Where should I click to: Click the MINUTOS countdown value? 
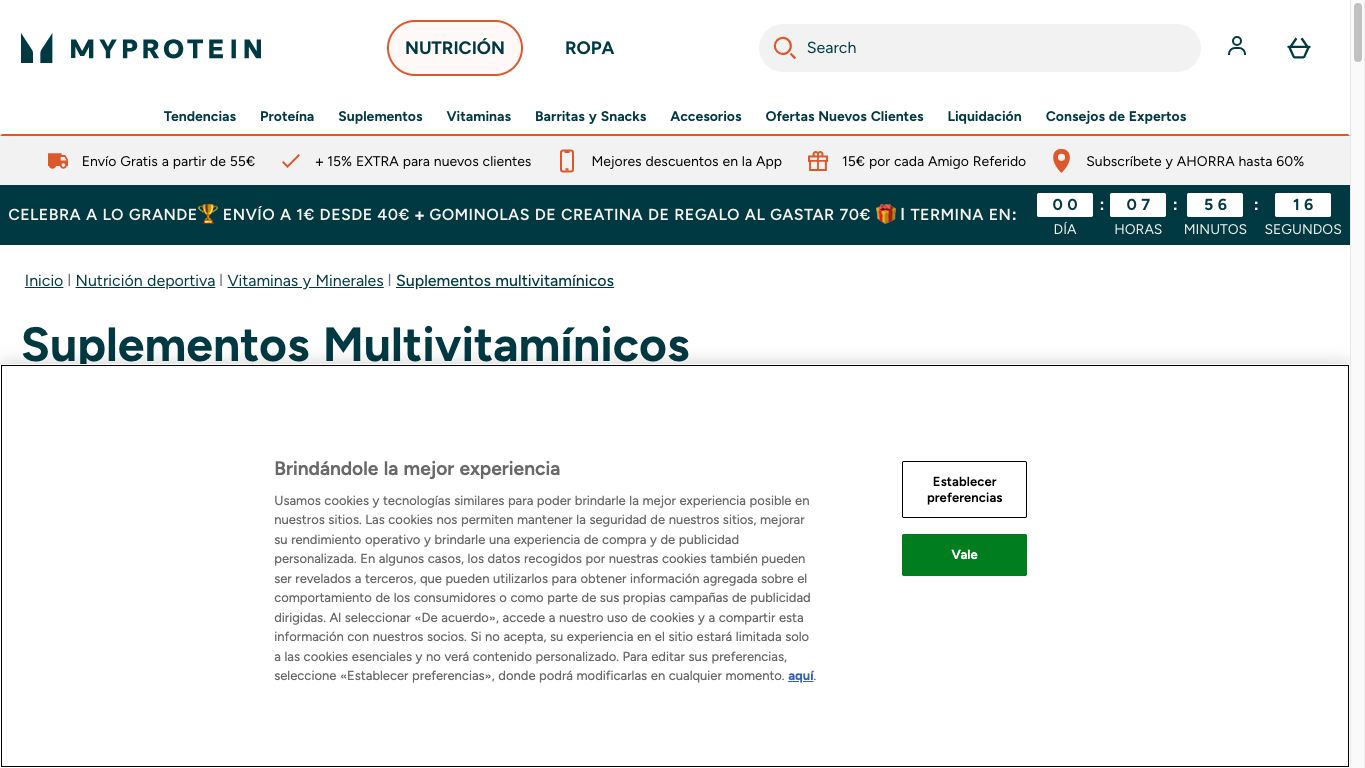coord(1215,205)
